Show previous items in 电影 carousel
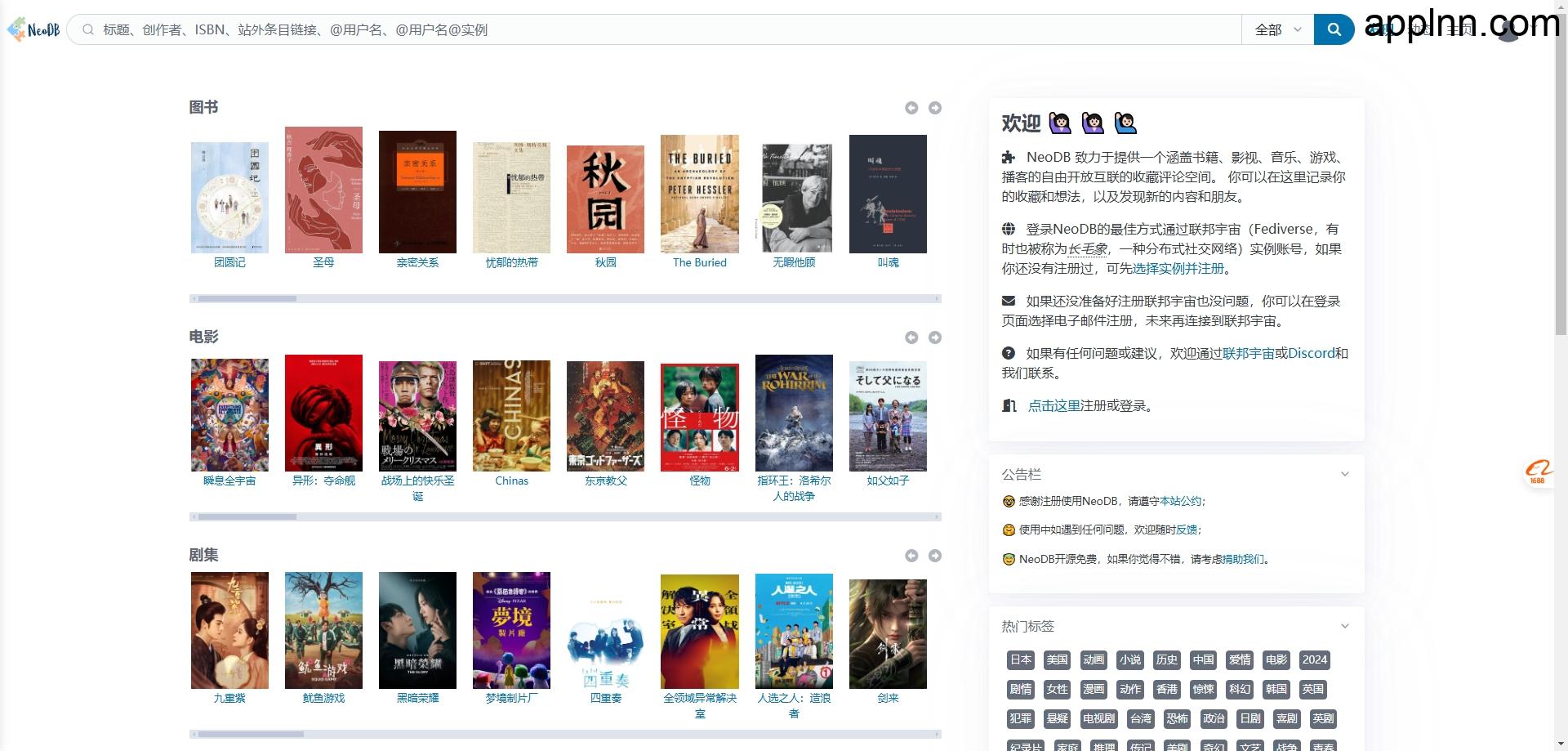 [911, 338]
